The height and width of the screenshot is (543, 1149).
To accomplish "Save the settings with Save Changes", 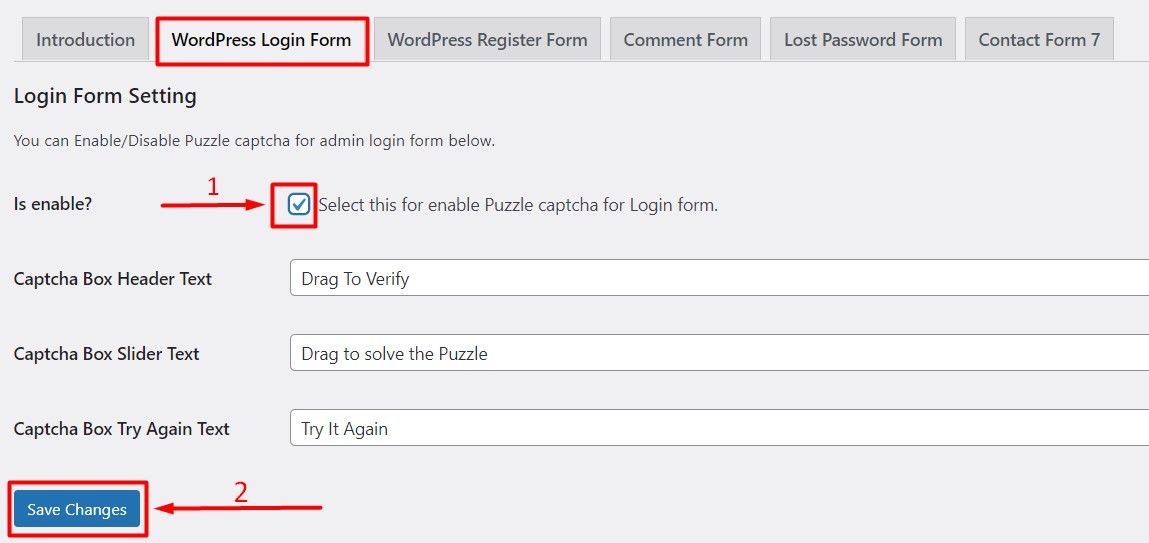I will point(77,509).
